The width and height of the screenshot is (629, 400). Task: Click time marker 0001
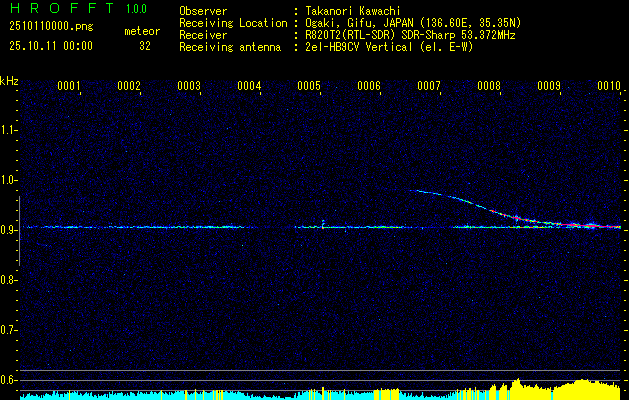(69, 86)
